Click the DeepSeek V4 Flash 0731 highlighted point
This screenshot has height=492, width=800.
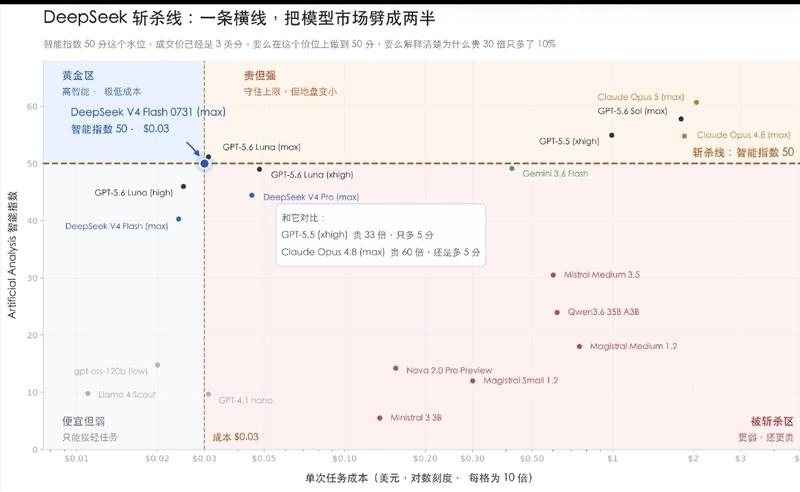coord(204,163)
